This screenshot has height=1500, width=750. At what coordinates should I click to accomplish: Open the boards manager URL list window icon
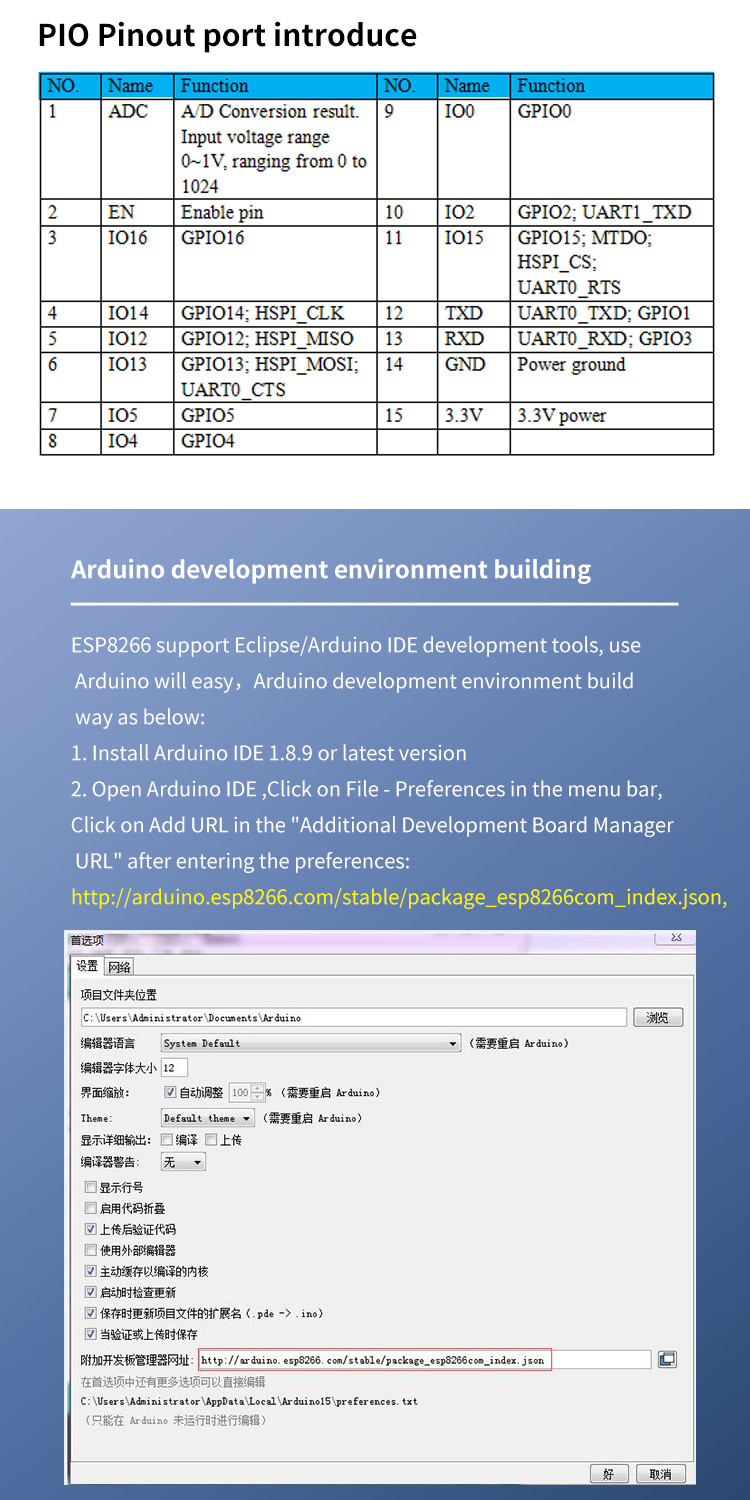[667, 1359]
